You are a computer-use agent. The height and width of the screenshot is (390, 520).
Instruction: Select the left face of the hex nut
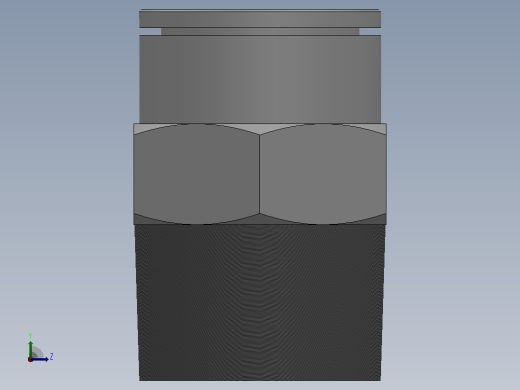(x=197, y=174)
